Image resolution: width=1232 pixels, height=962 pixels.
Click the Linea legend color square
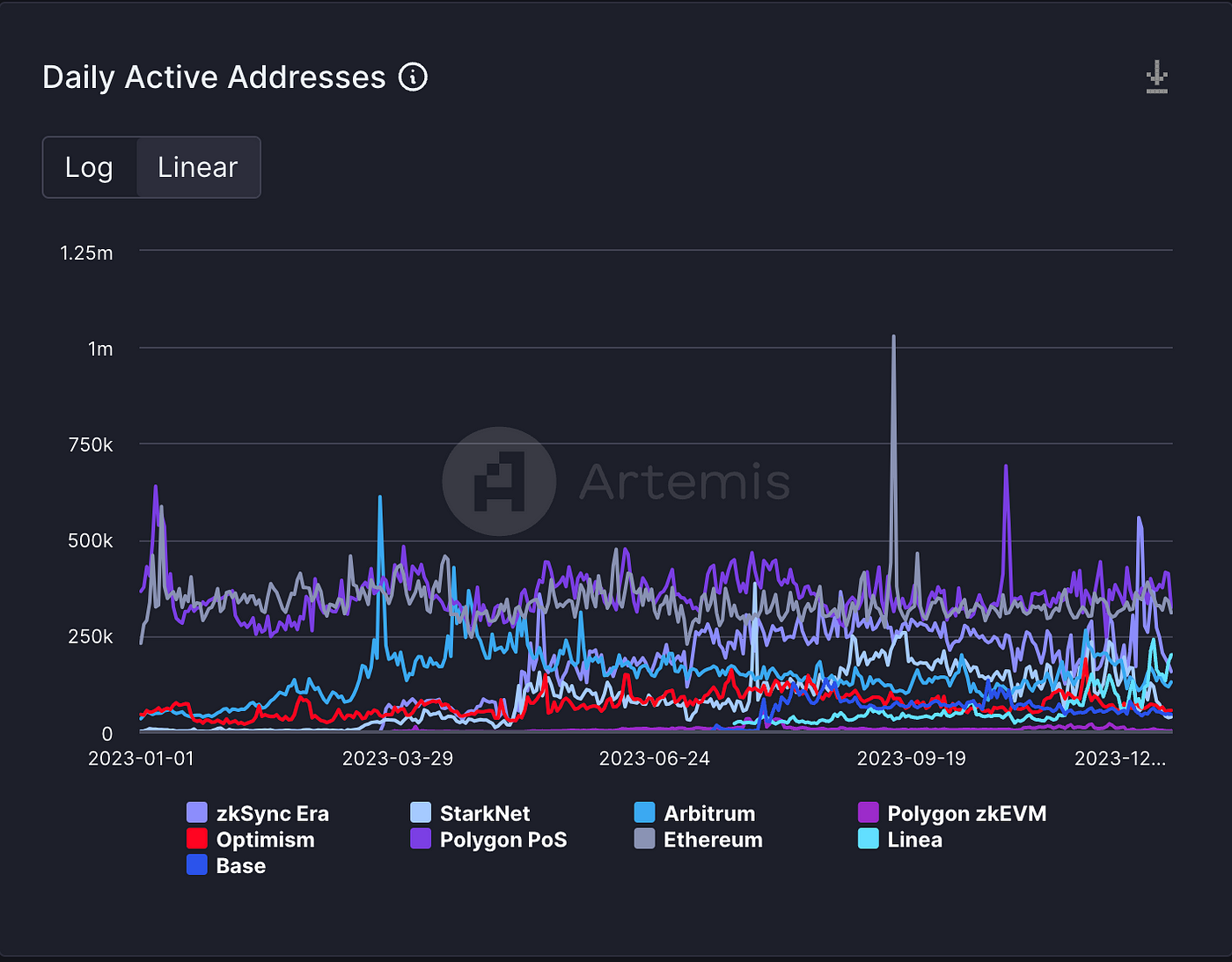869,839
